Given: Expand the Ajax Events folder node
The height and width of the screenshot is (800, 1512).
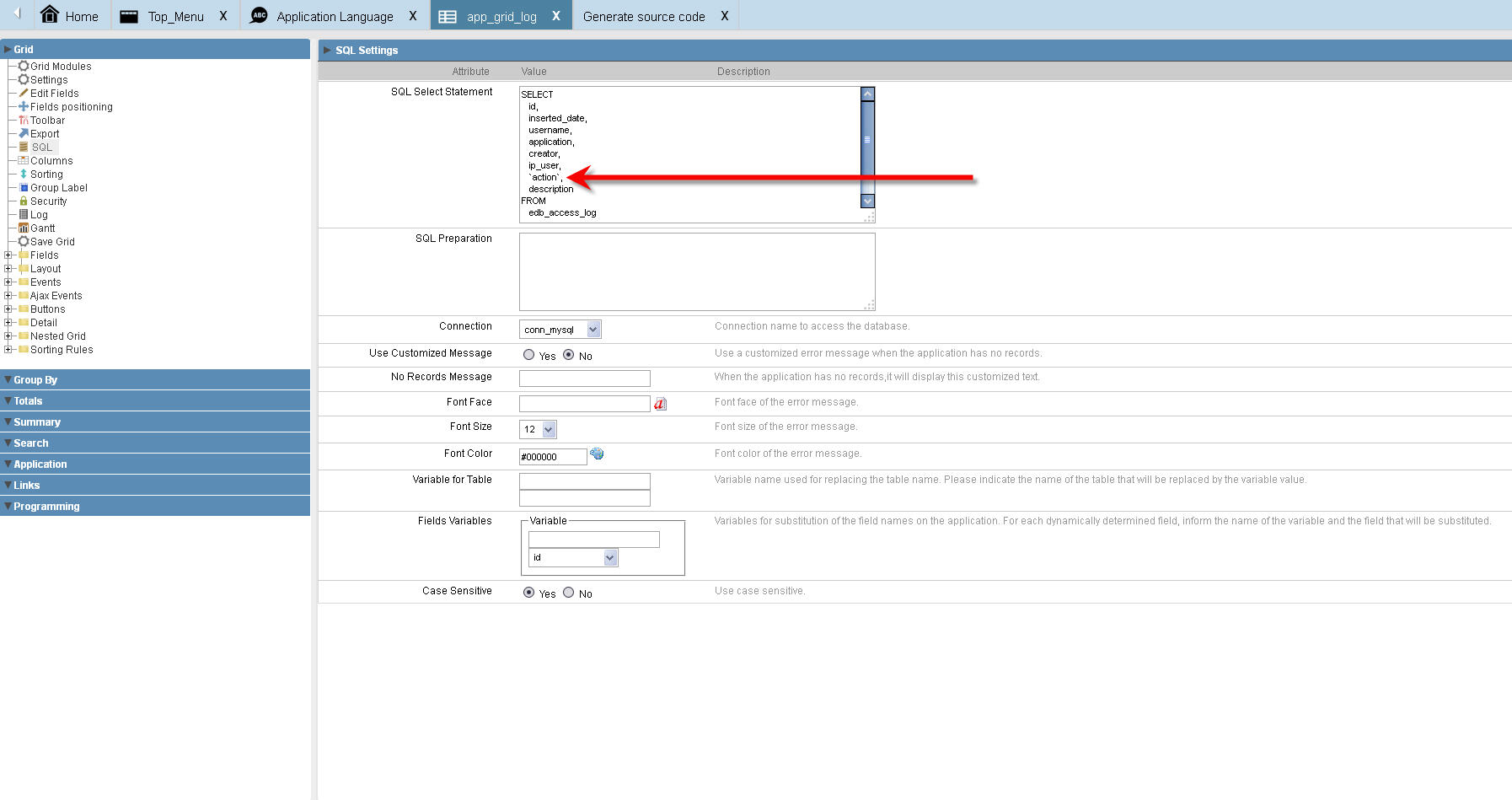Looking at the screenshot, I should click(8, 295).
